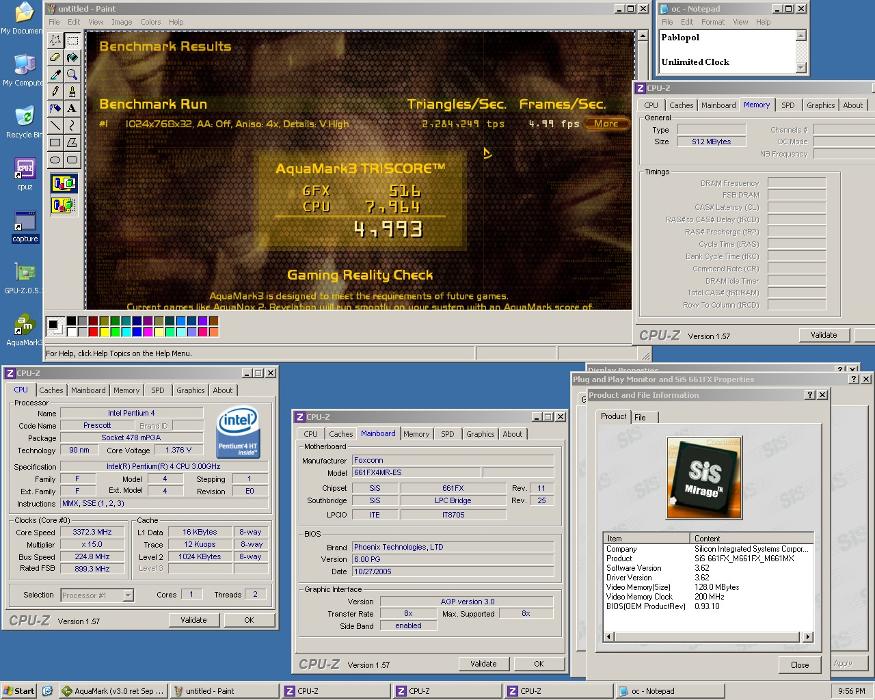Enable transparent selection mode in Paint
Viewport: 875px width, 700px height.
64,205
